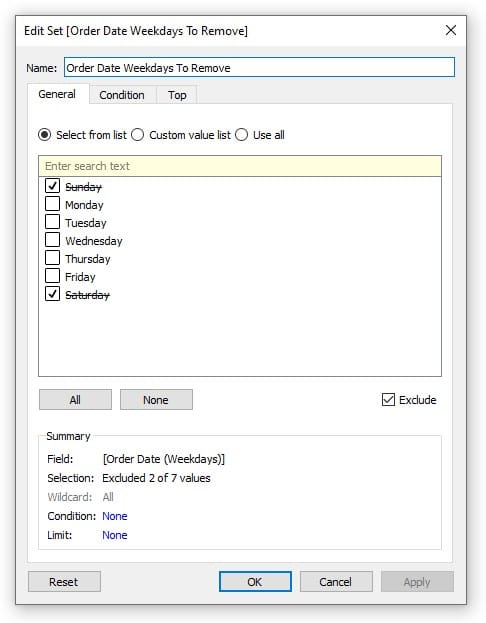Click the None button below the list
Viewport: 486px width, 623px height.
[156, 399]
